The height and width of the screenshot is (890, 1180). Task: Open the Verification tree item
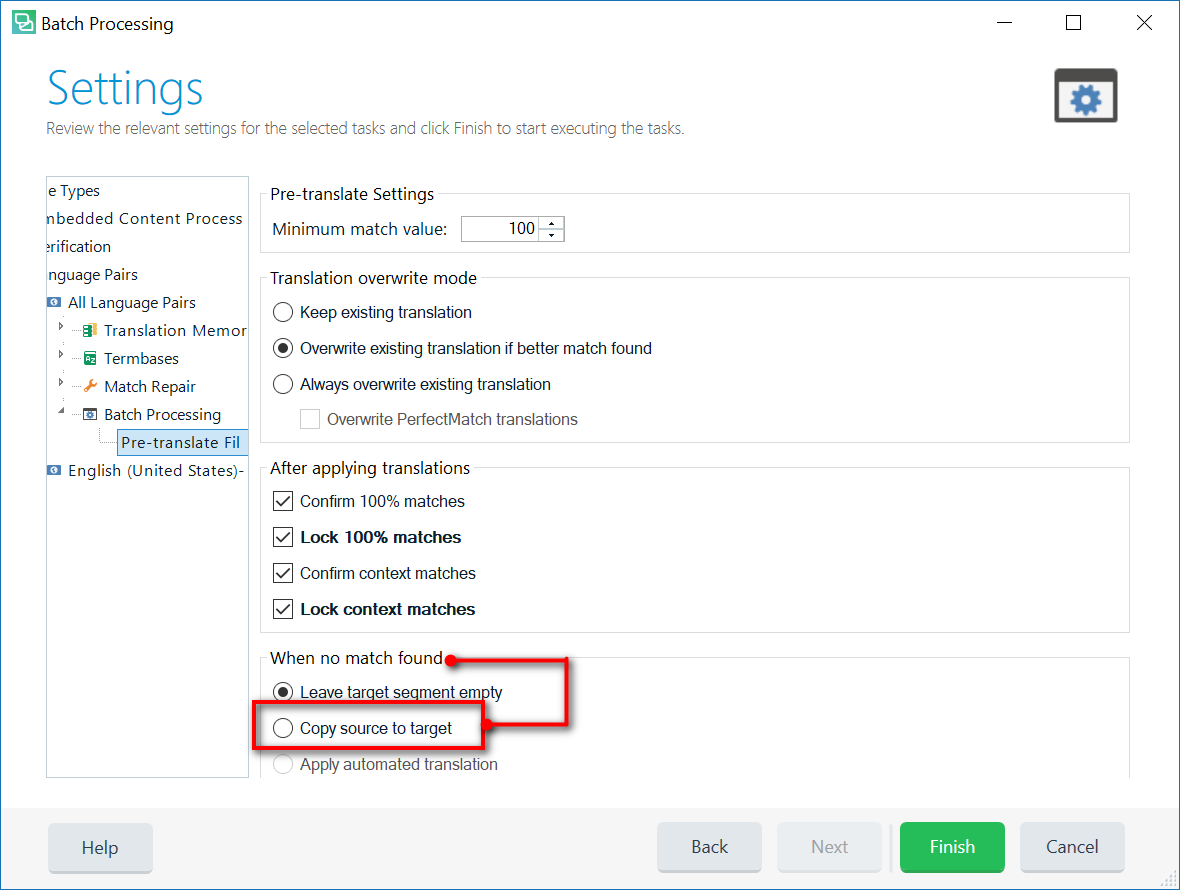click(x=78, y=247)
